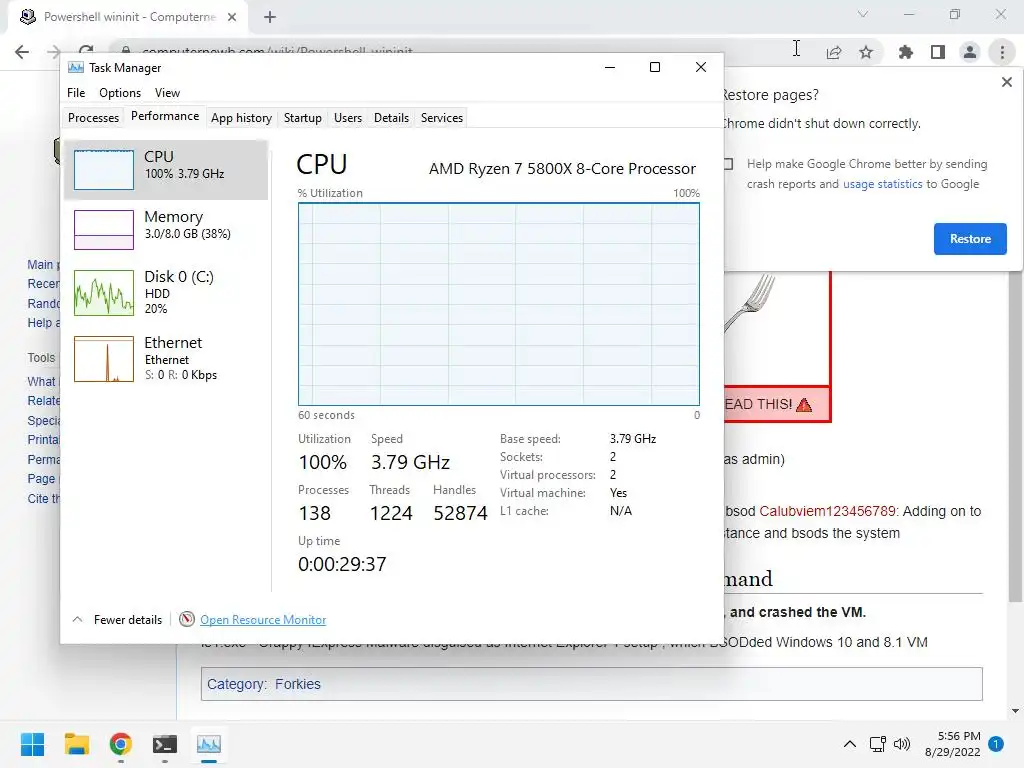Screen dimensions: 1024x768
Task: Click the Threads value 1224
Action: click(x=391, y=513)
